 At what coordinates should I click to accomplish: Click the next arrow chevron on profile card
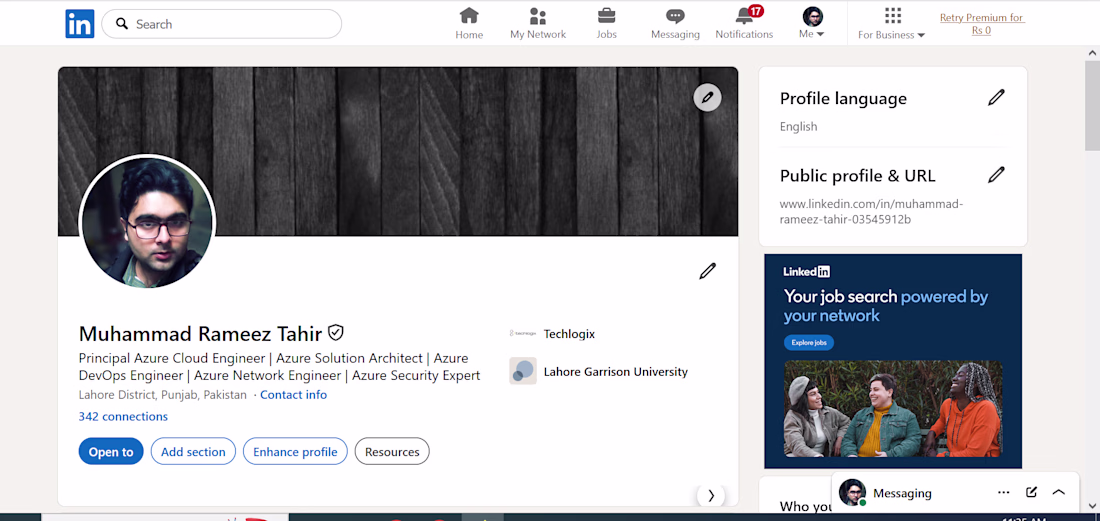(711, 496)
